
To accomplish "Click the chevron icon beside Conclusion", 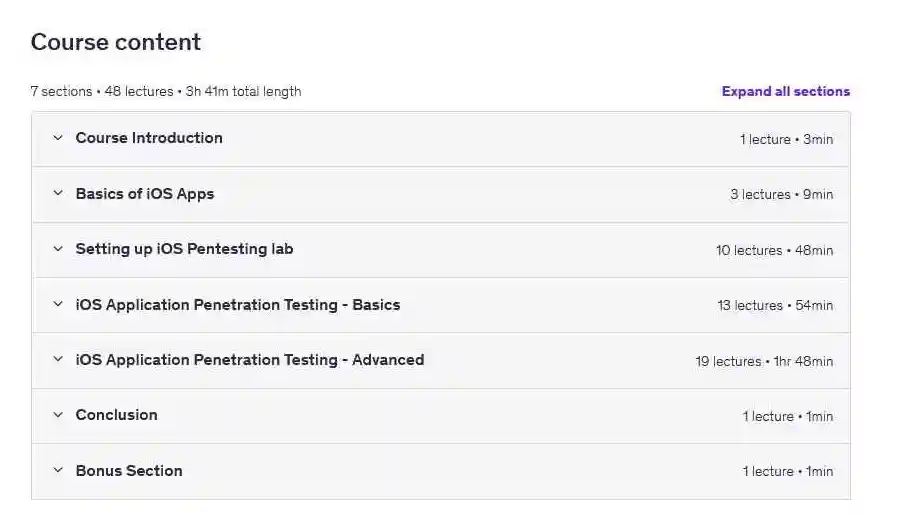I will pyautogui.click(x=57, y=415).
